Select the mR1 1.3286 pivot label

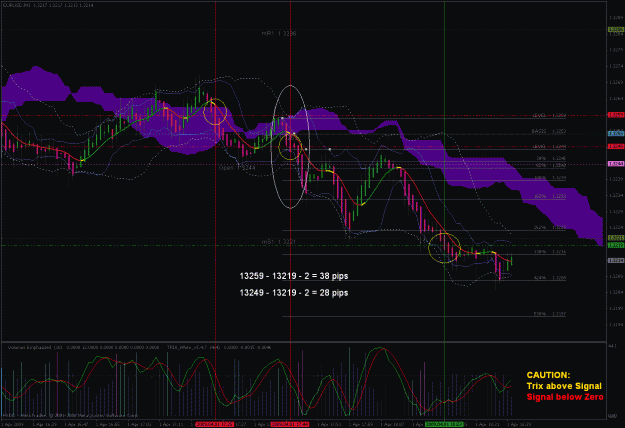pyautogui.click(x=279, y=34)
